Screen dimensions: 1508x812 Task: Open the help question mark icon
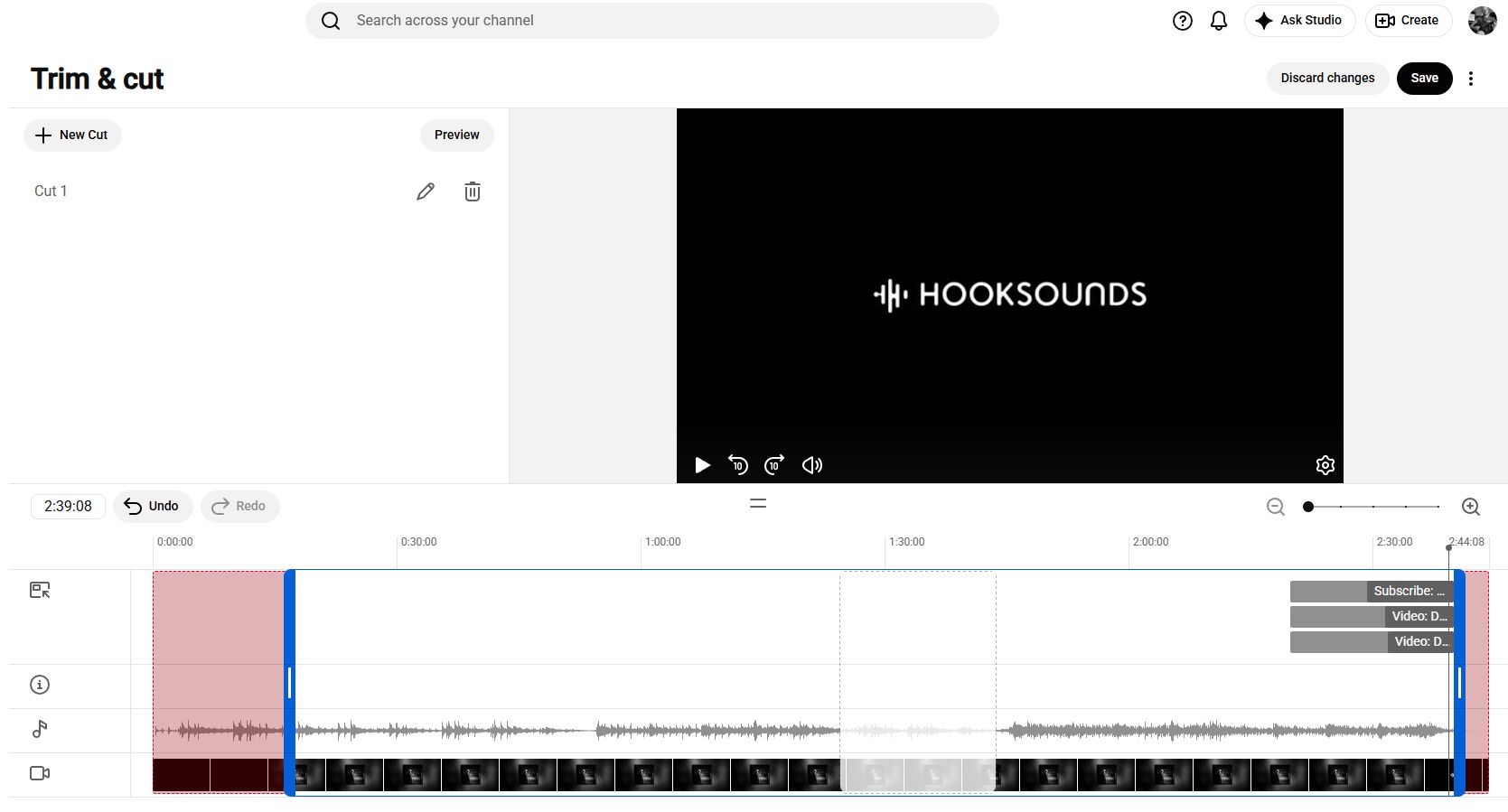(1182, 21)
